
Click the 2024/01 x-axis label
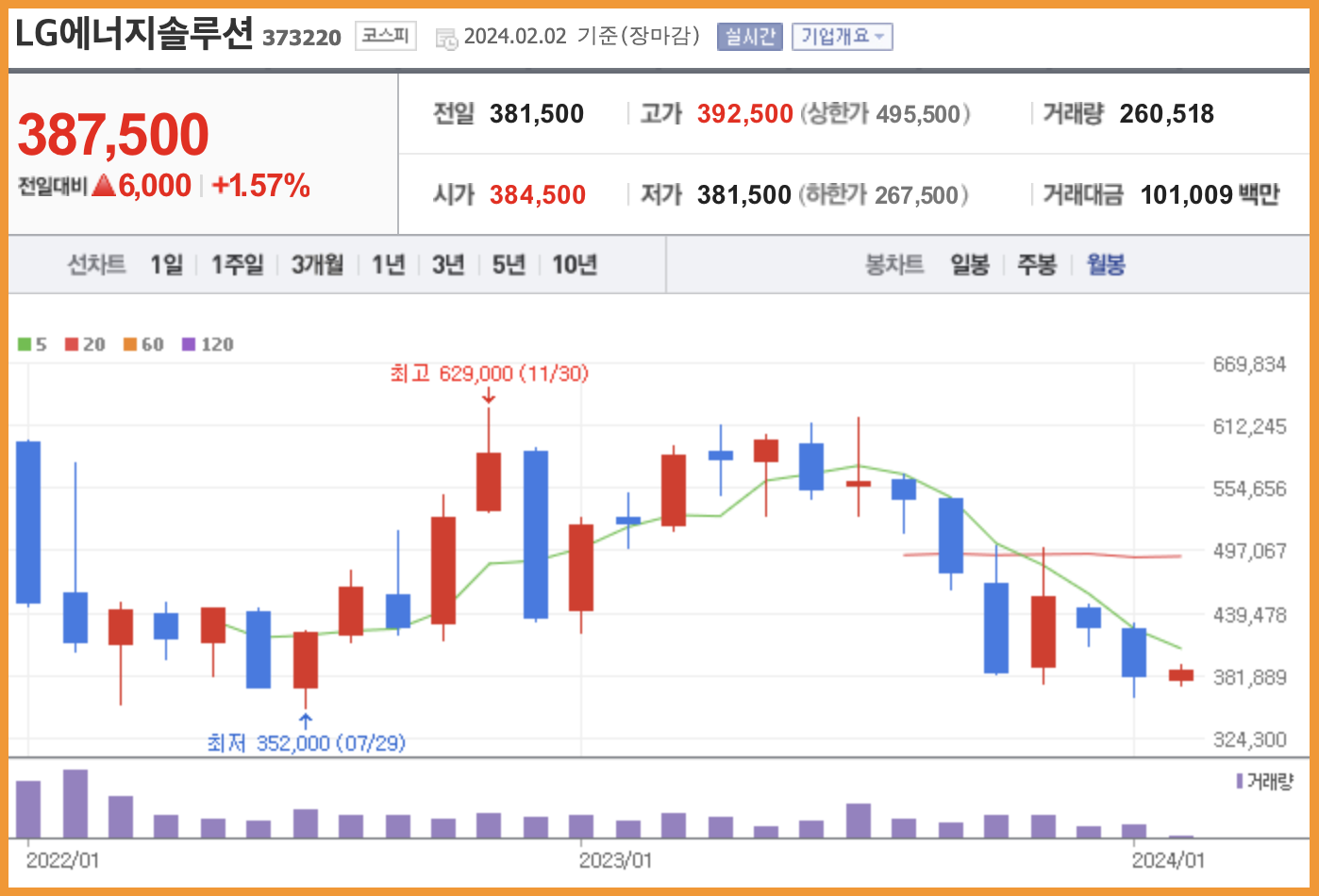click(1168, 860)
